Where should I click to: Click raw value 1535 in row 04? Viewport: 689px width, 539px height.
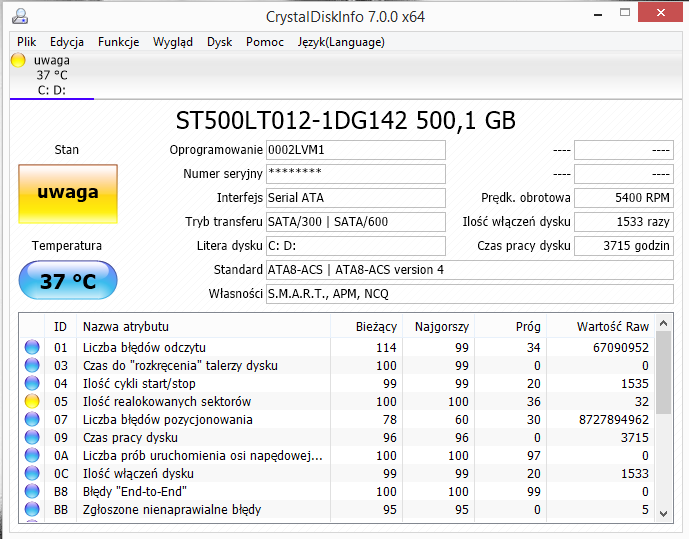point(635,383)
